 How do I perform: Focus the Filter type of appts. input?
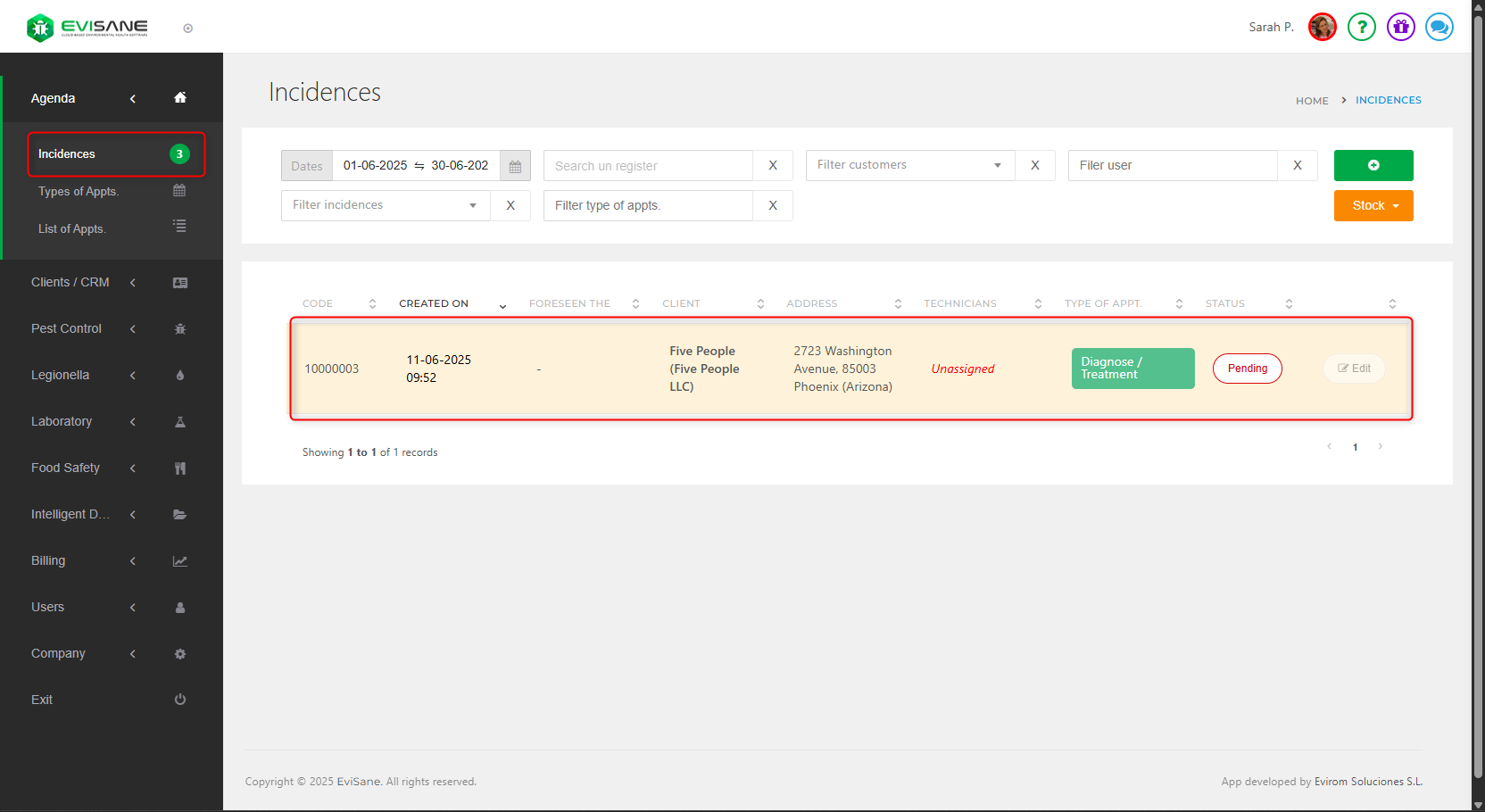point(648,205)
